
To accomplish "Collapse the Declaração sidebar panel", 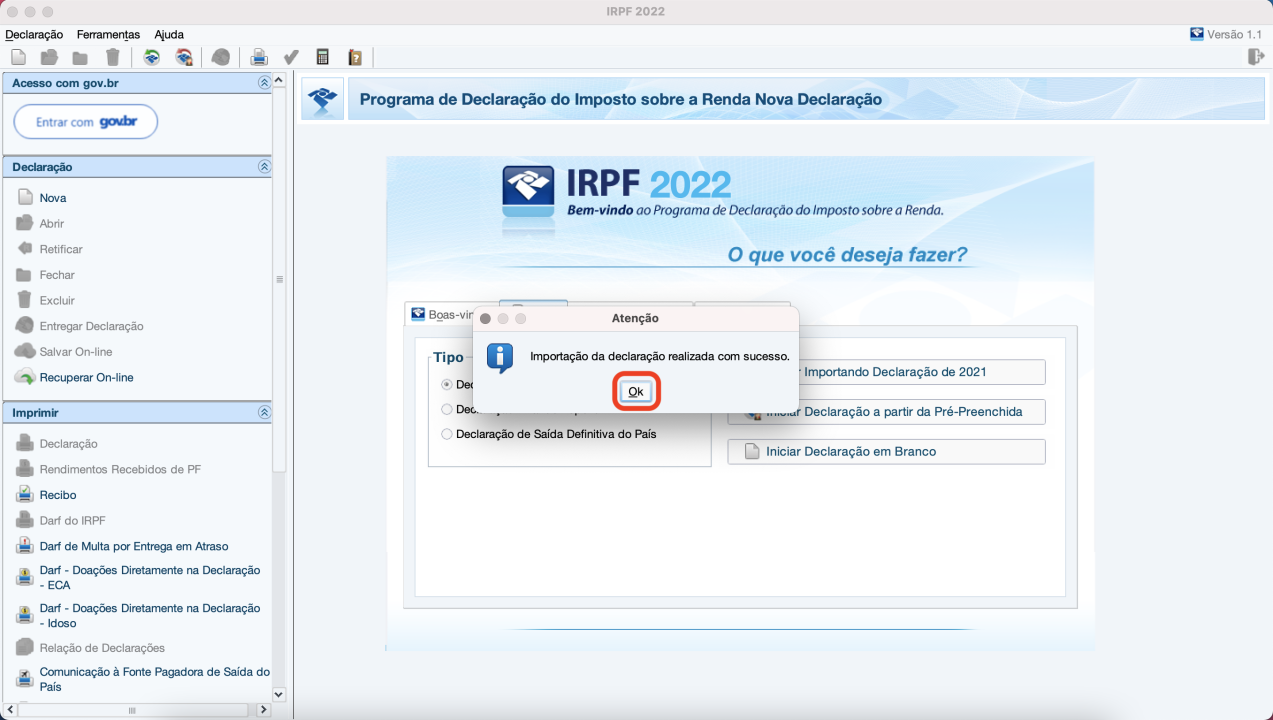I will [x=264, y=167].
